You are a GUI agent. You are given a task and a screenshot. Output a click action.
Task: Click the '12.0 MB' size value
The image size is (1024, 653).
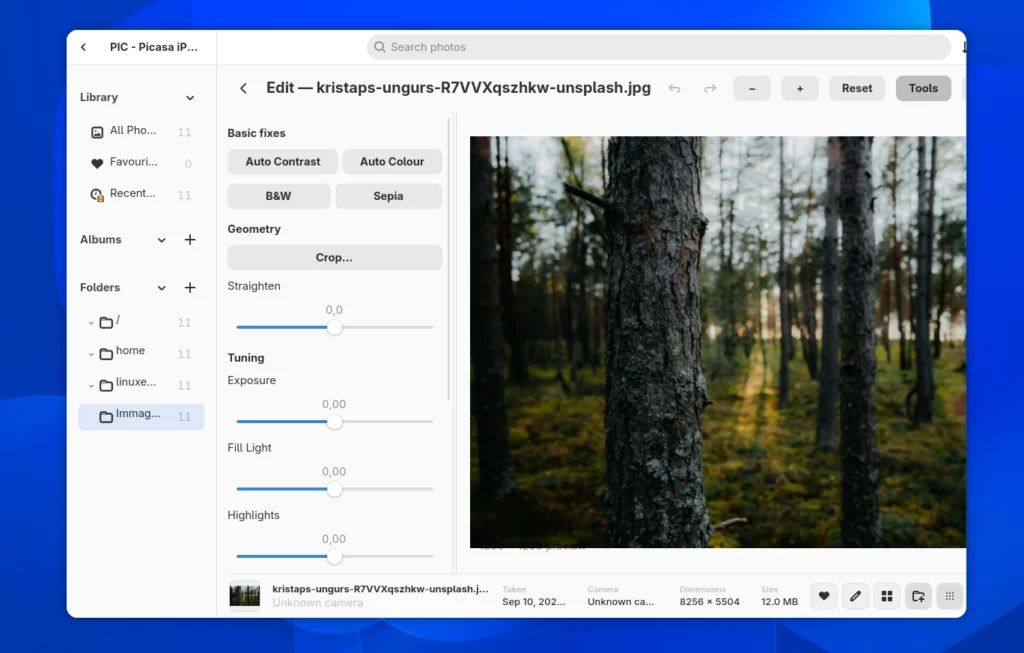coord(779,601)
